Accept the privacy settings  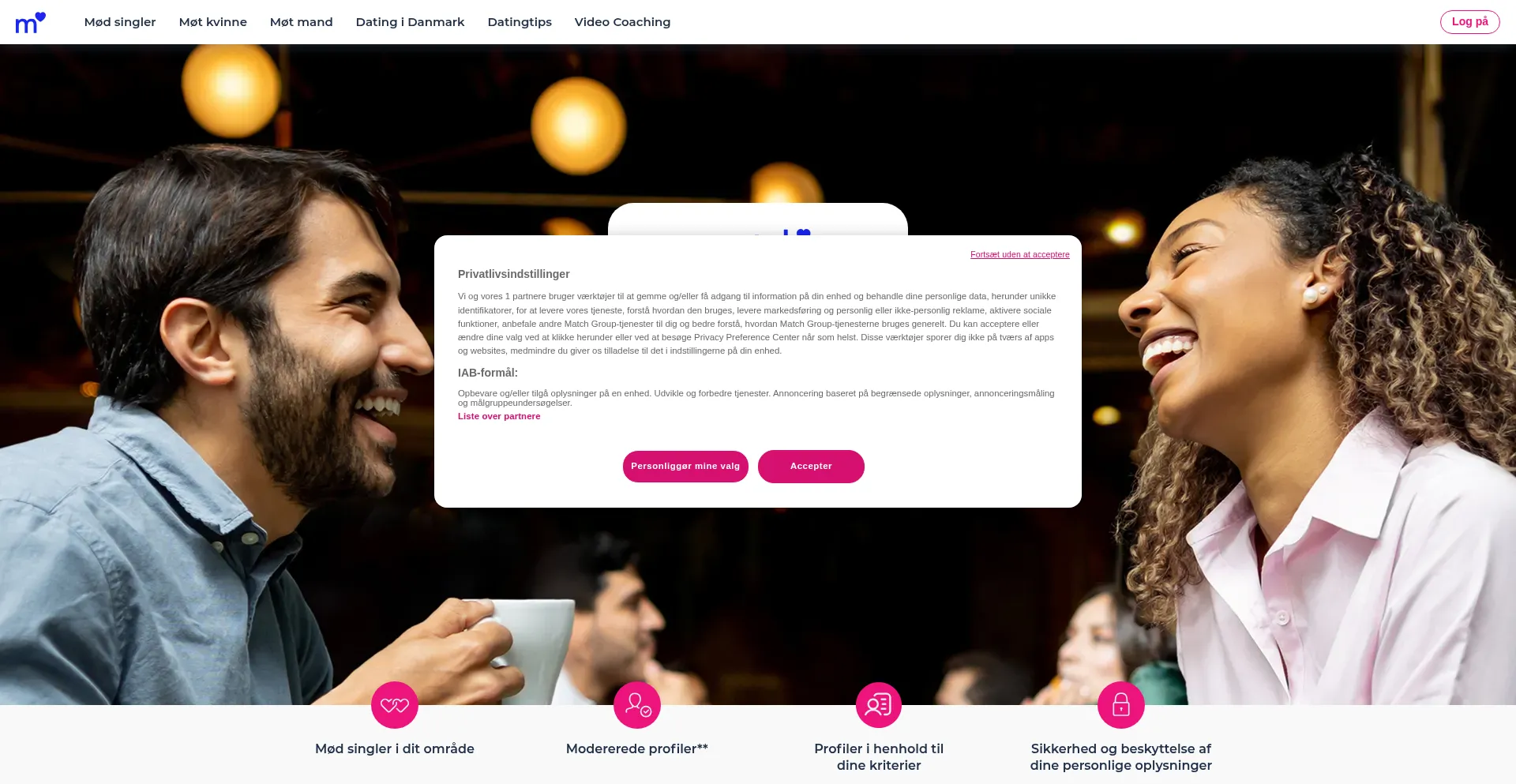[x=811, y=467]
